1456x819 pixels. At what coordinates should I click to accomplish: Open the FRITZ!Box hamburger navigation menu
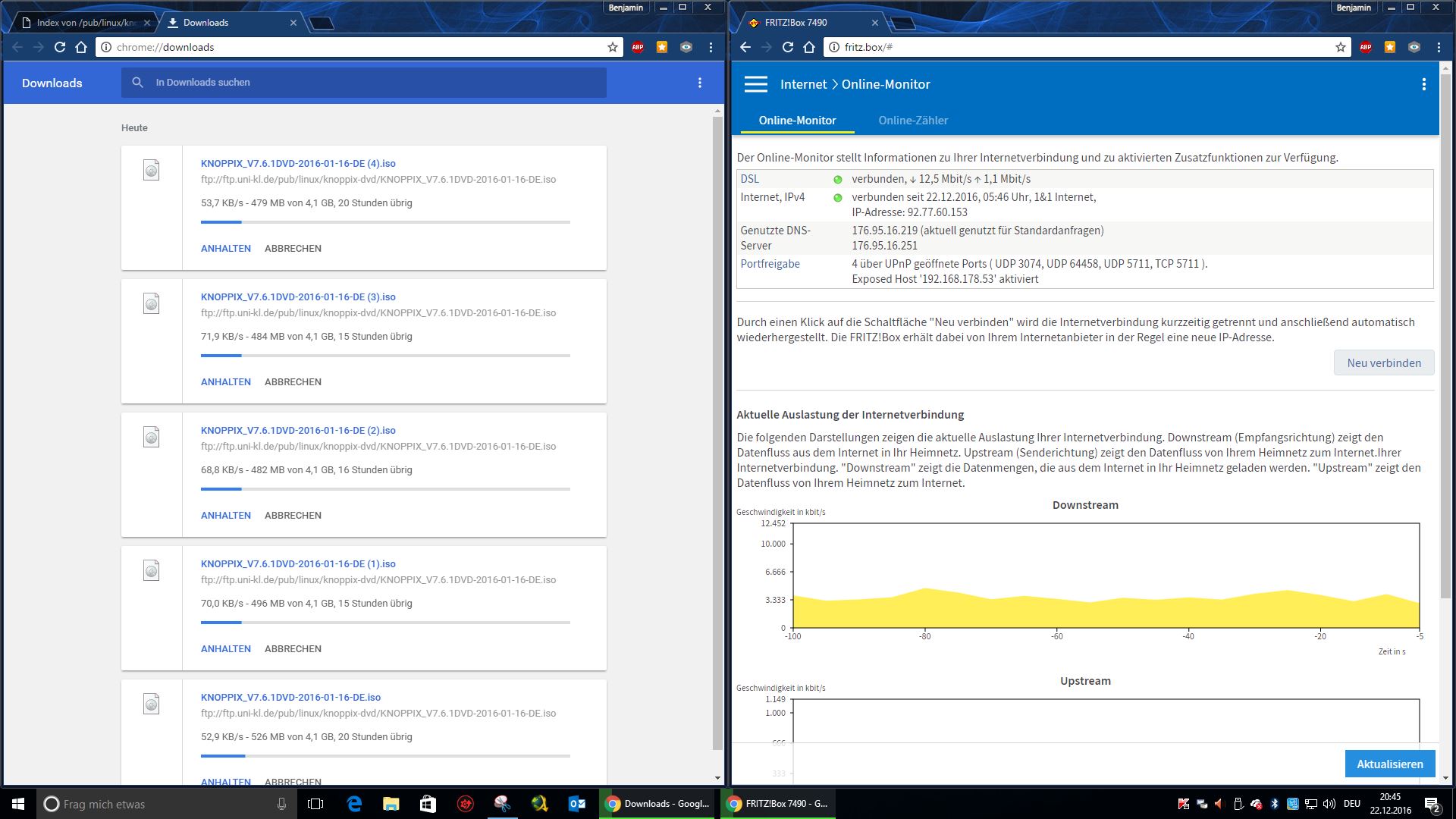tap(755, 84)
